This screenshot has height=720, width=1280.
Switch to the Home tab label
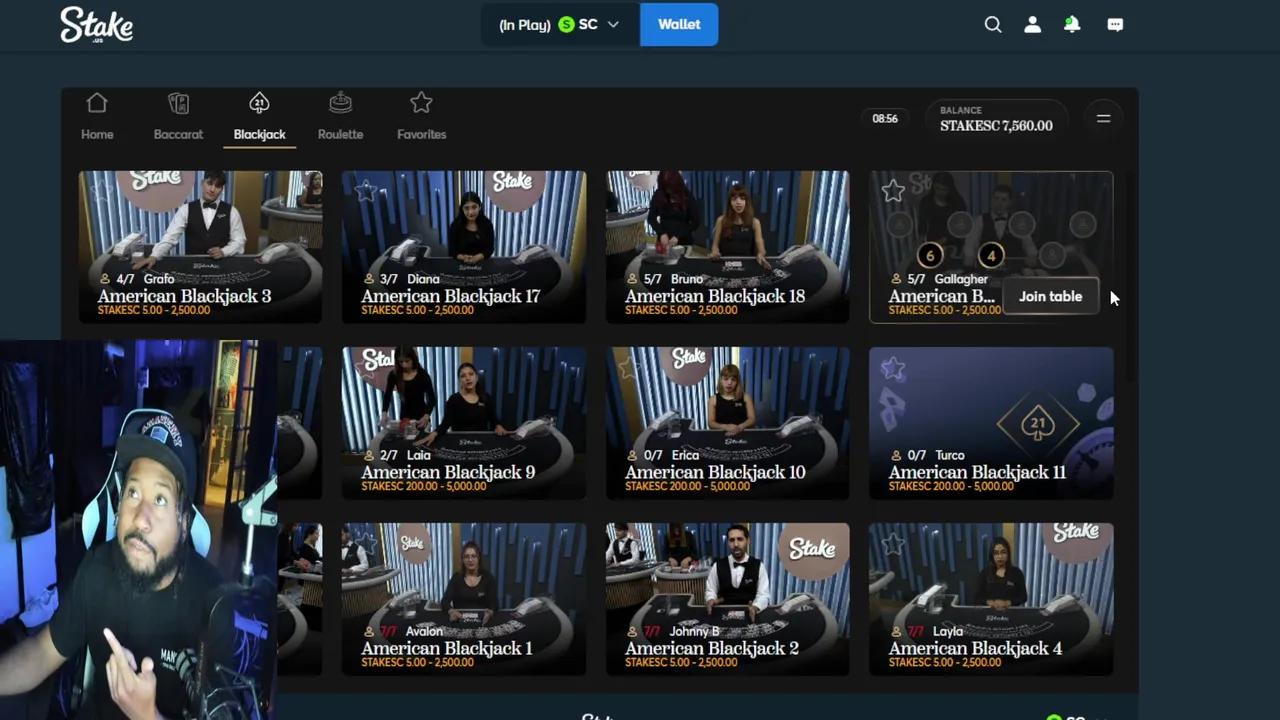(x=97, y=134)
